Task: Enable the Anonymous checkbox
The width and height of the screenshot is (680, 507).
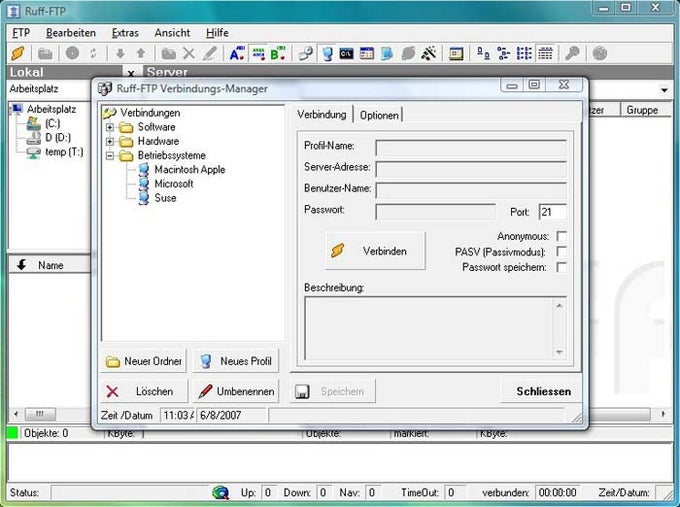Action: pyautogui.click(x=561, y=236)
